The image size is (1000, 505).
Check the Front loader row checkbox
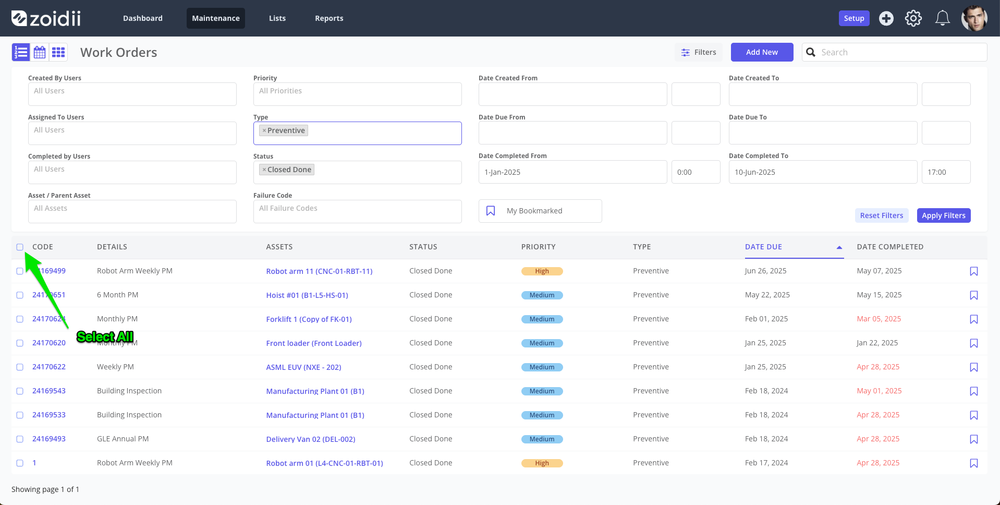20,343
